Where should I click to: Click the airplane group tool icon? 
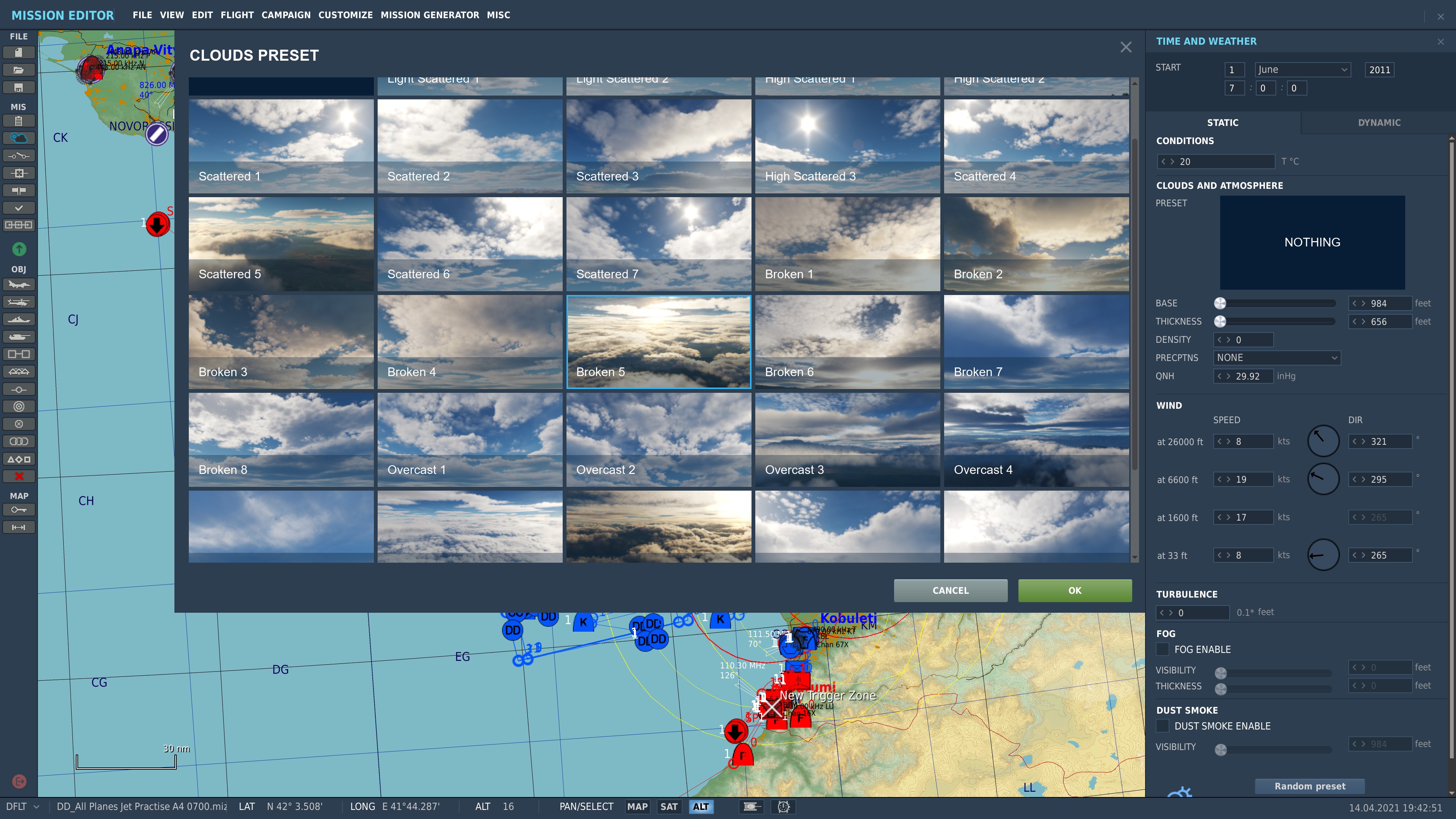19,285
